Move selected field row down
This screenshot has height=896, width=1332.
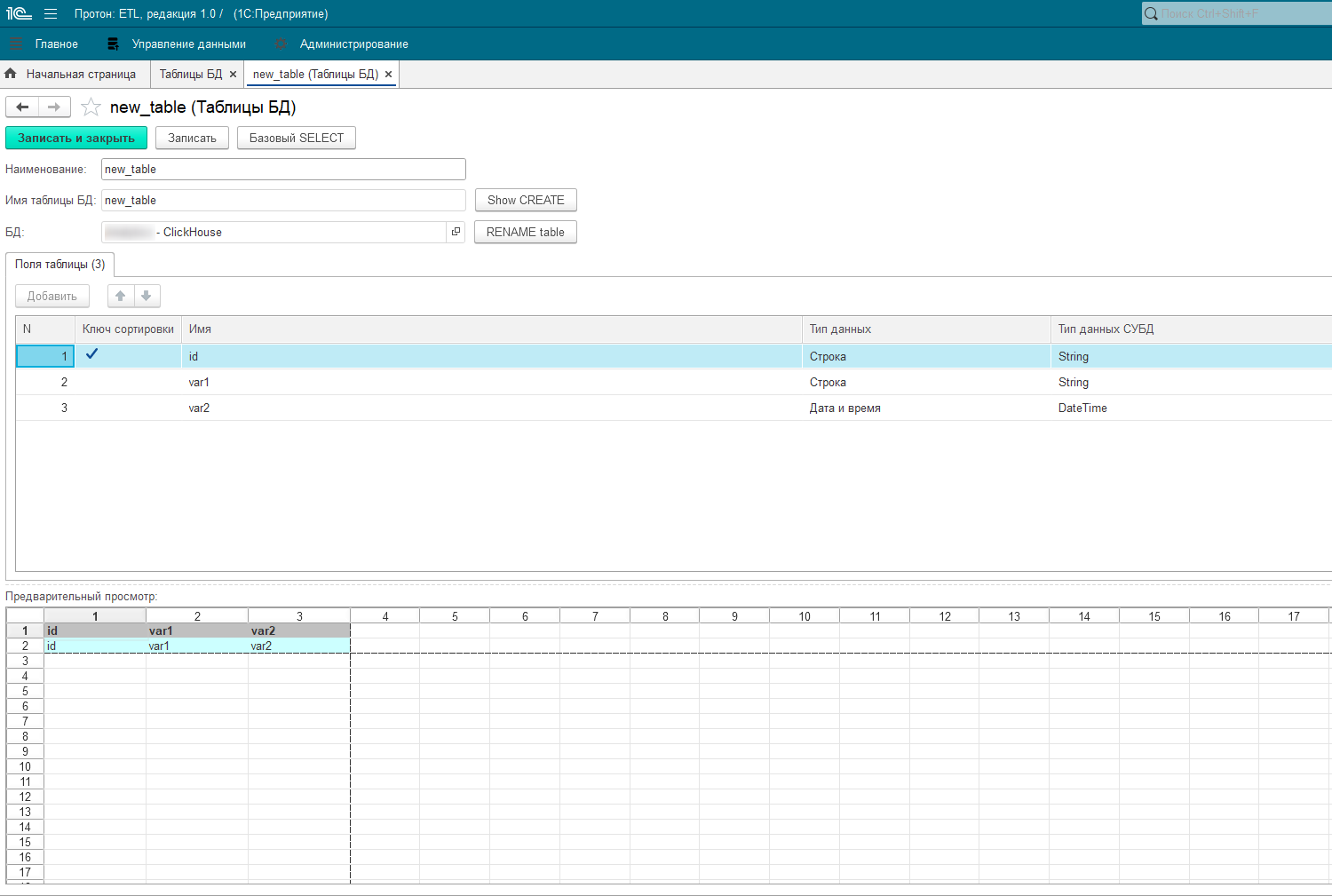(x=147, y=296)
